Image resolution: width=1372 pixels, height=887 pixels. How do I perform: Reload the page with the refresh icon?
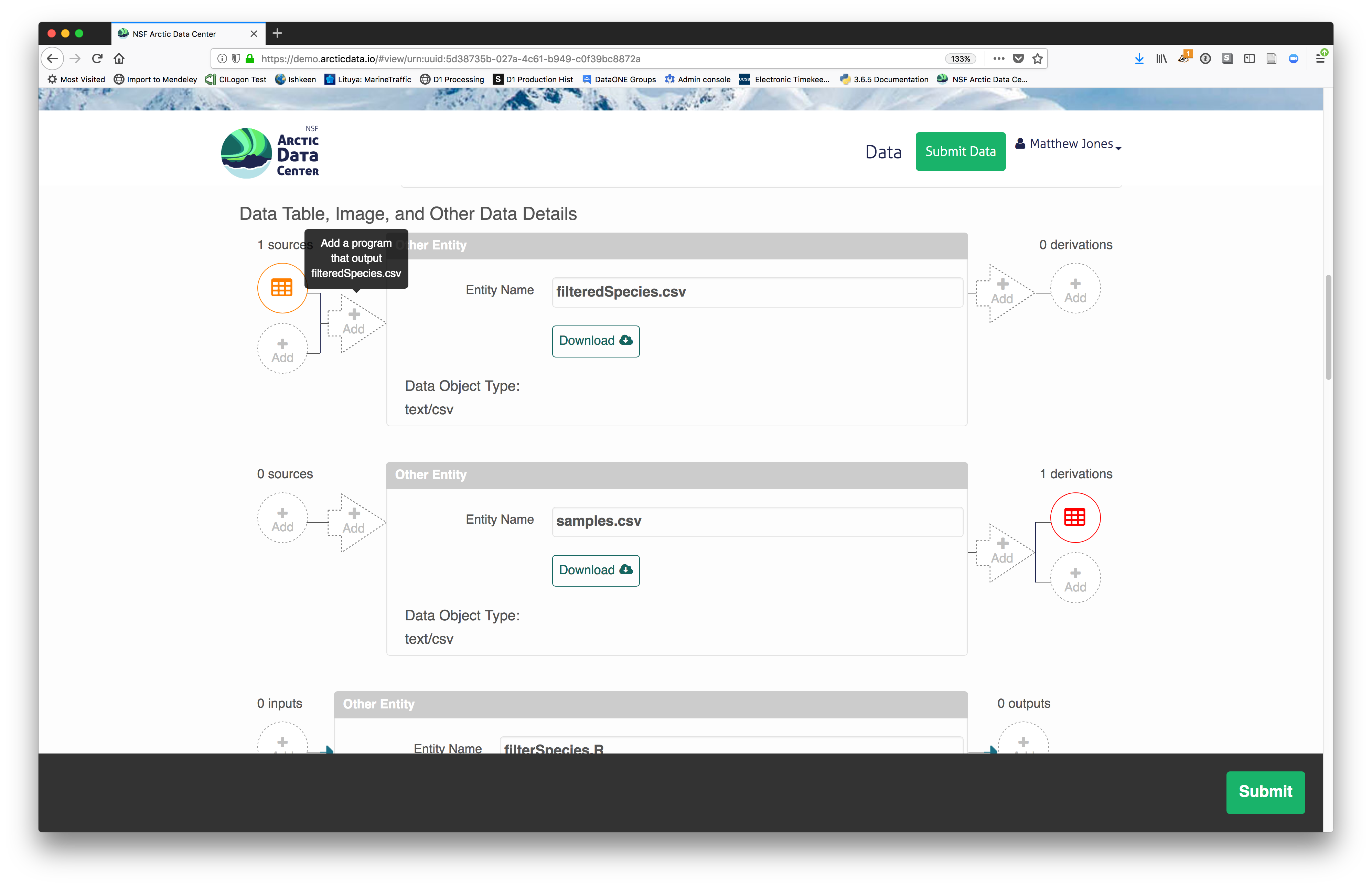point(97,59)
